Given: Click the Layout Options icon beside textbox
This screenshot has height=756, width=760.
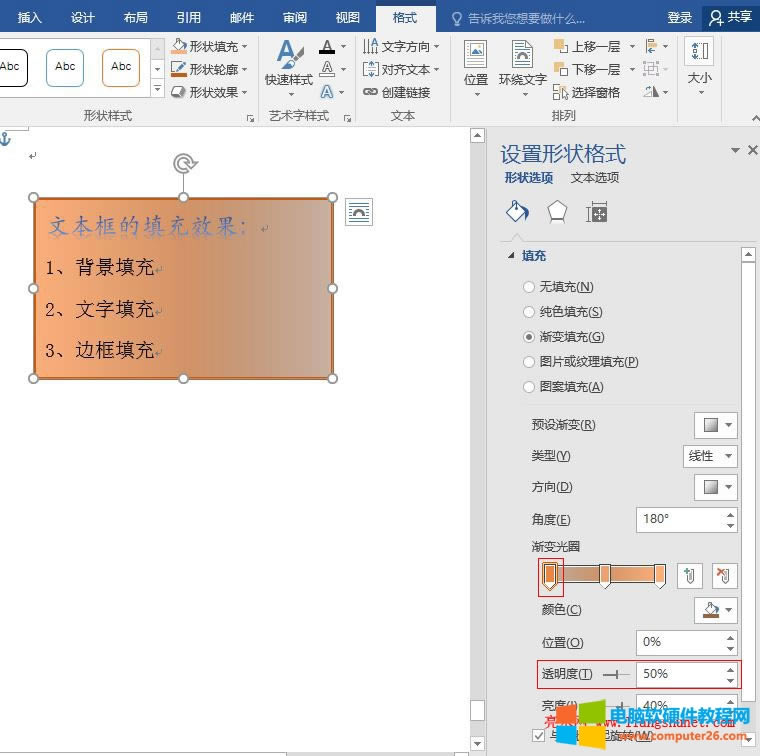Looking at the screenshot, I should coord(359,211).
